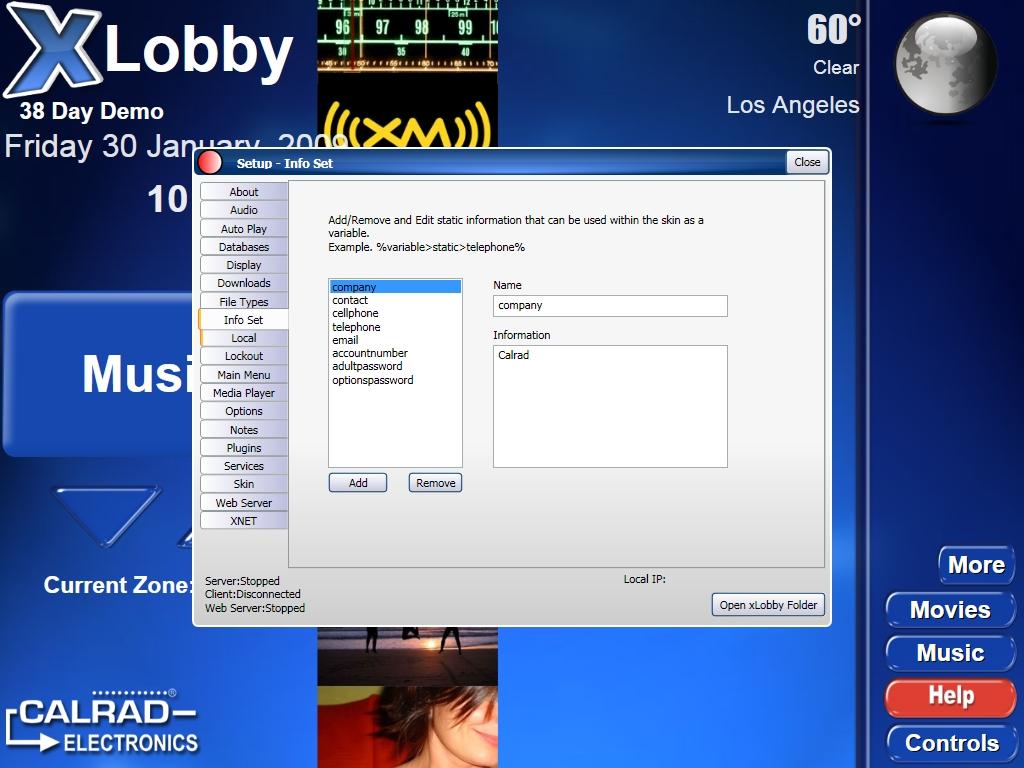Open the Notes setup tab
The height and width of the screenshot is (768, 1024).
click(244, 430)
